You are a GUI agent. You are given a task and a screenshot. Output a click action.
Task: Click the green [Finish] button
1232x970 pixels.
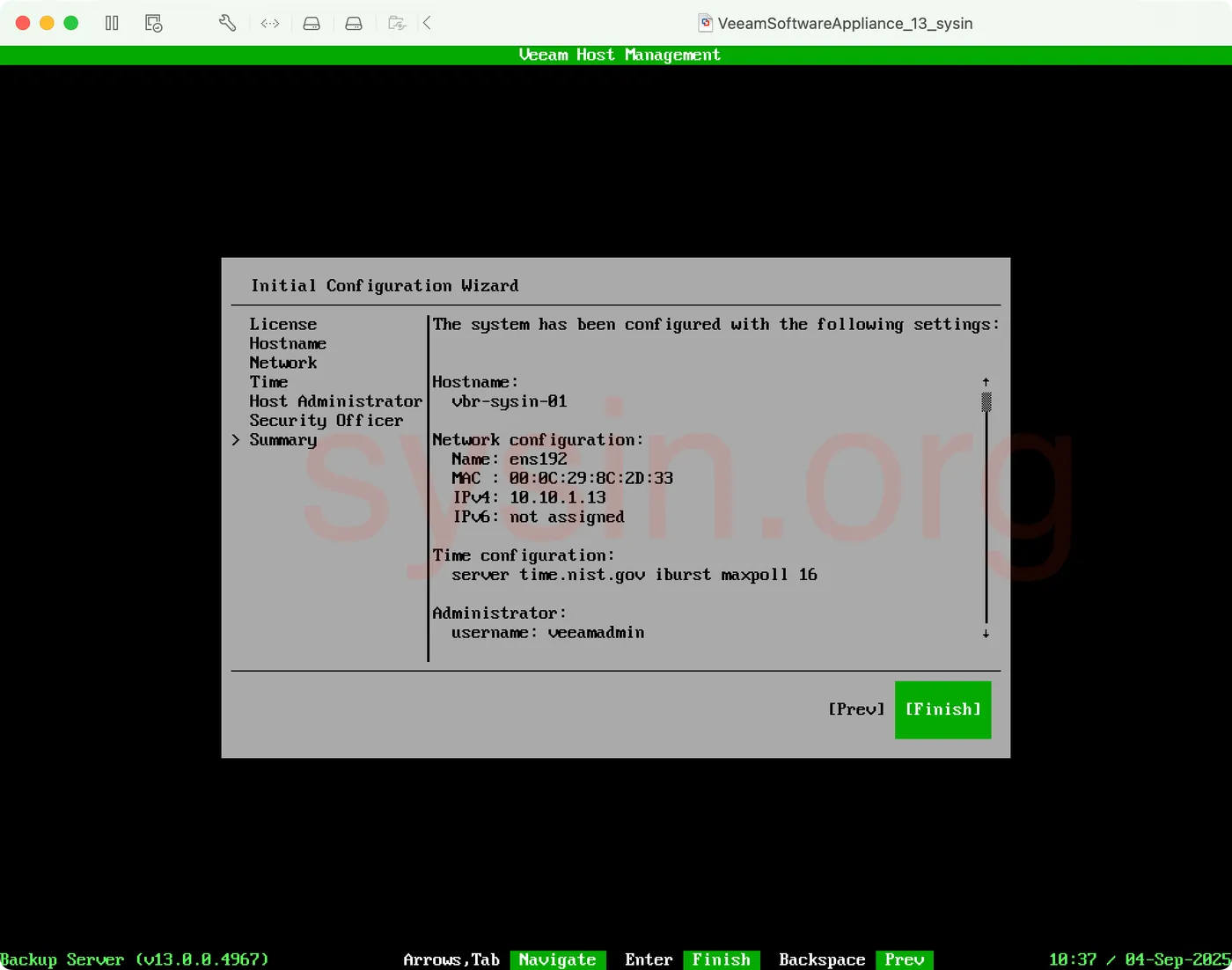pyautogui.click(x=942, y=709)
